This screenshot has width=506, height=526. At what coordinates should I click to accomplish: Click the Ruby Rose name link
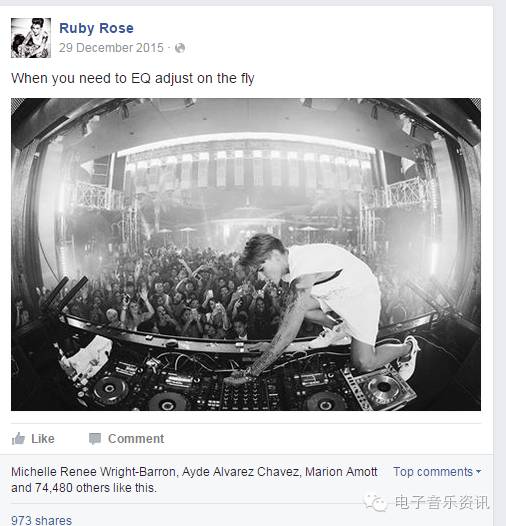pyautogui.click(x=96, y=28)
